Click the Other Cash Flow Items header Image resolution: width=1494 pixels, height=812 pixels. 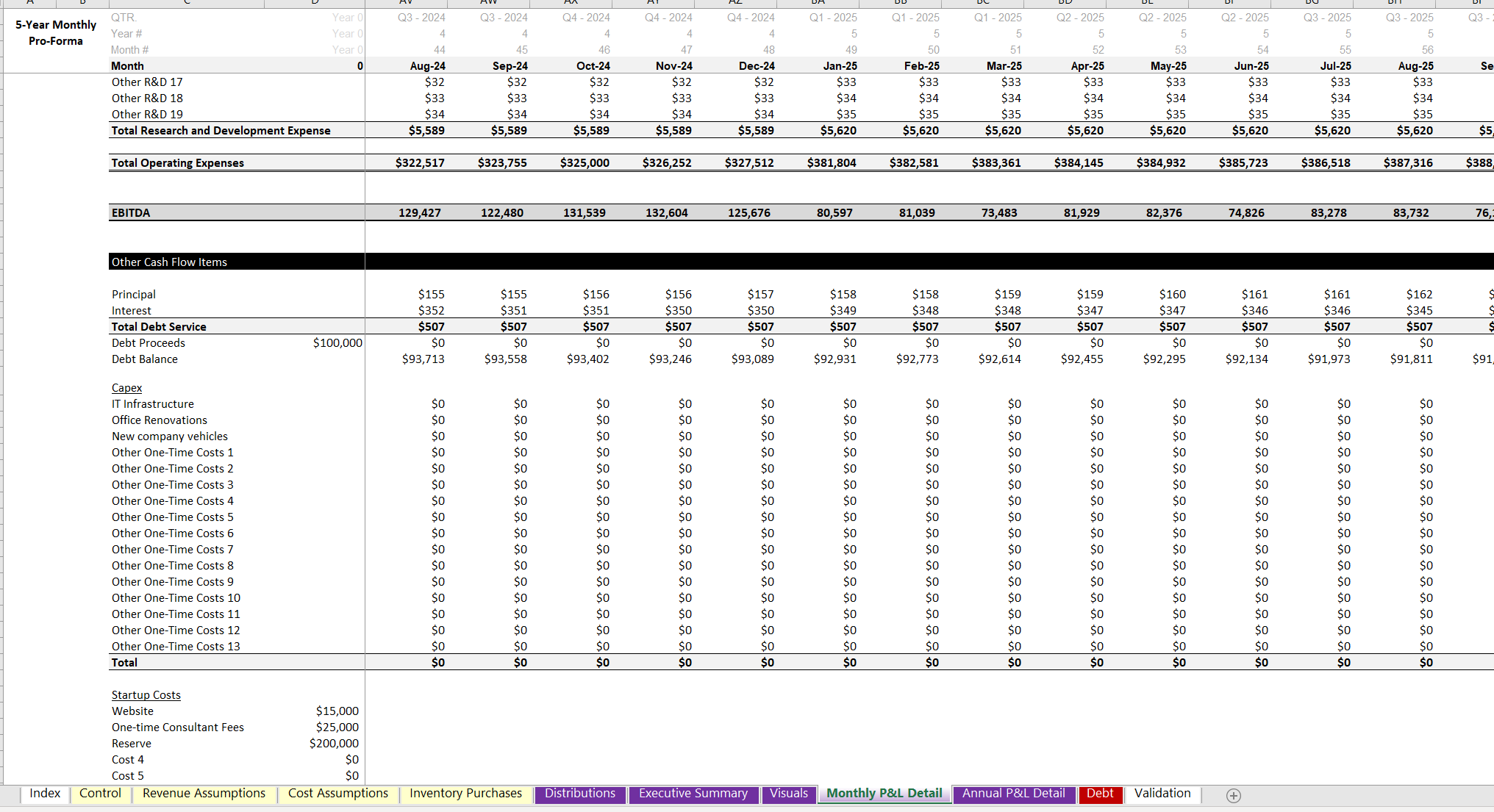pyautogui.click(x=169, y=262)
